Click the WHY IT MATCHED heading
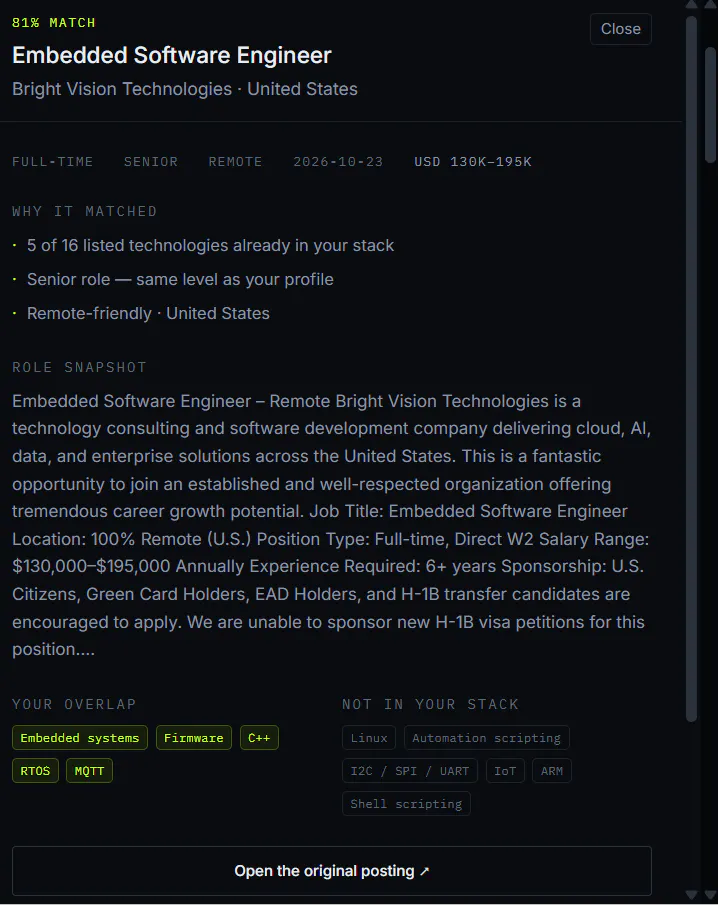 84,211
